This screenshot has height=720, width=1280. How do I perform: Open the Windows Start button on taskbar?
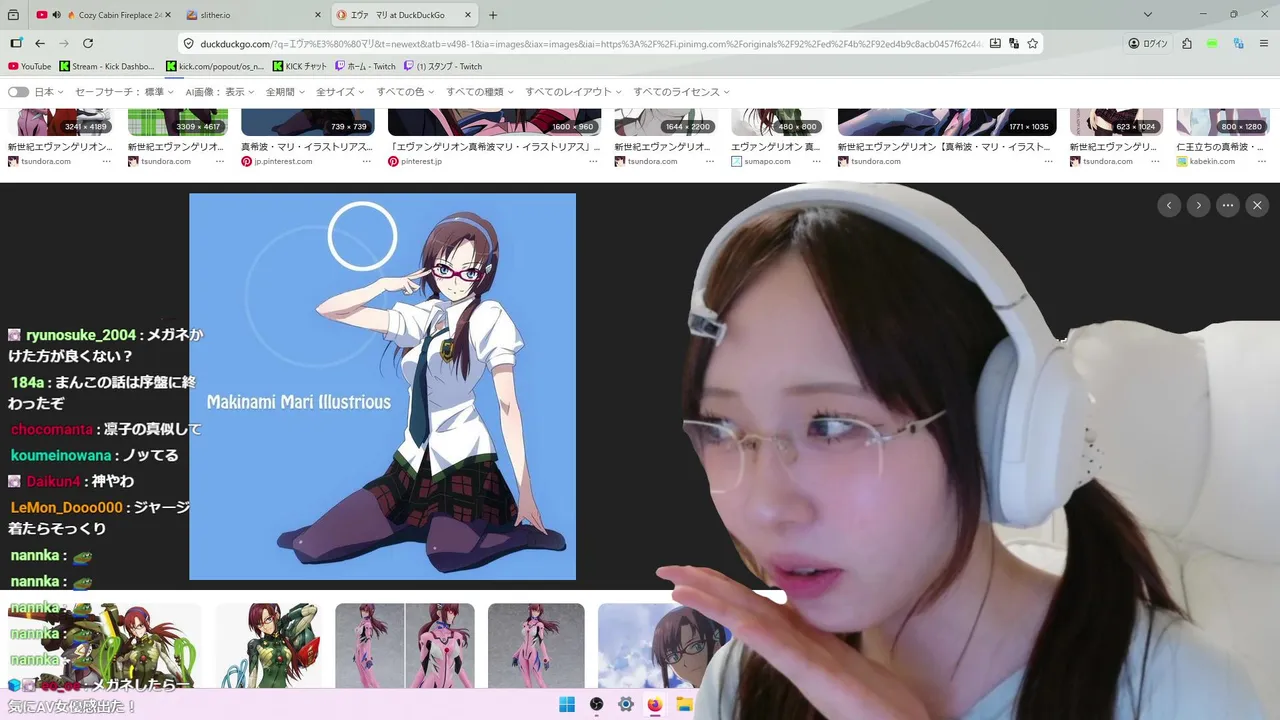[x=567, y=704]
